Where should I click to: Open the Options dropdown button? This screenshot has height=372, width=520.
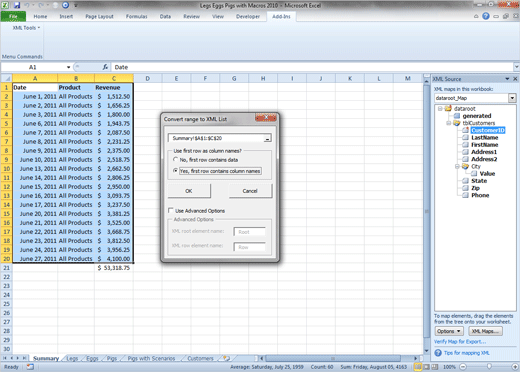(x=449, y=331)
